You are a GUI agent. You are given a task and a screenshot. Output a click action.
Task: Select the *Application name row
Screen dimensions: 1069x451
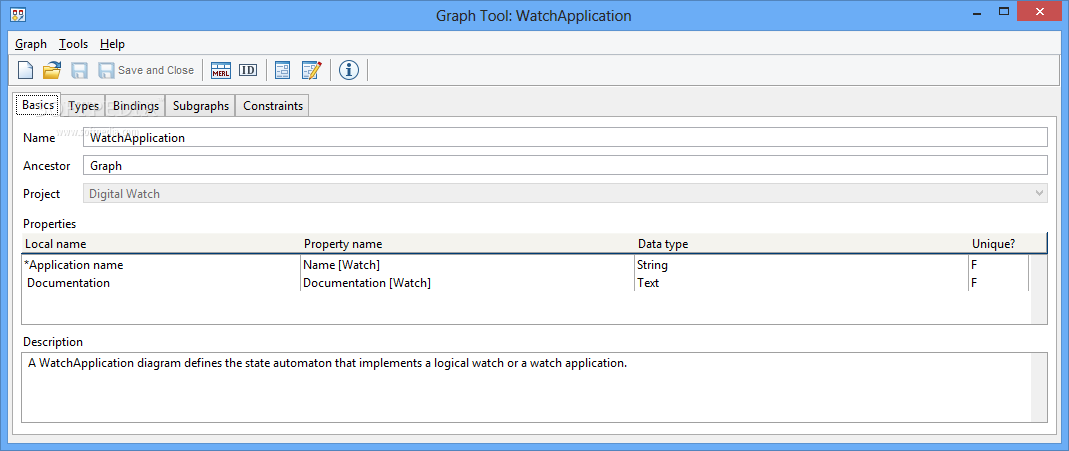[x=525, y=265]
